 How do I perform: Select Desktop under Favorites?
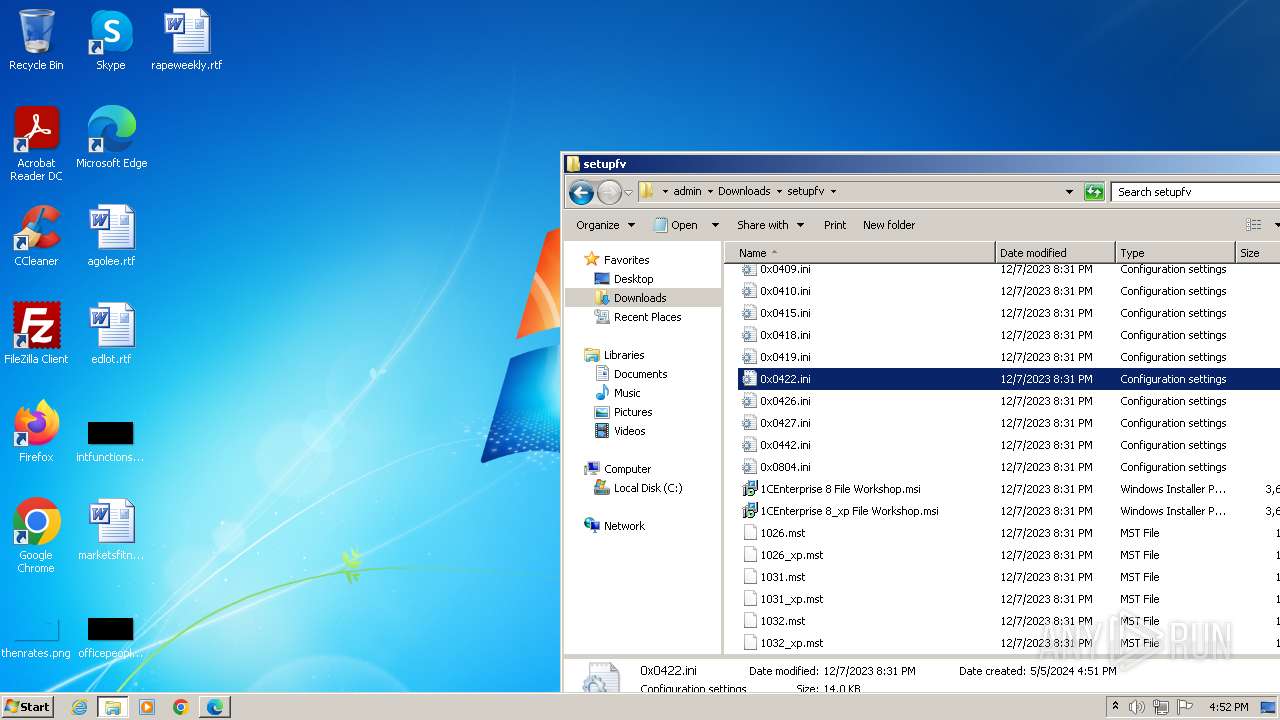pos(633,279)
